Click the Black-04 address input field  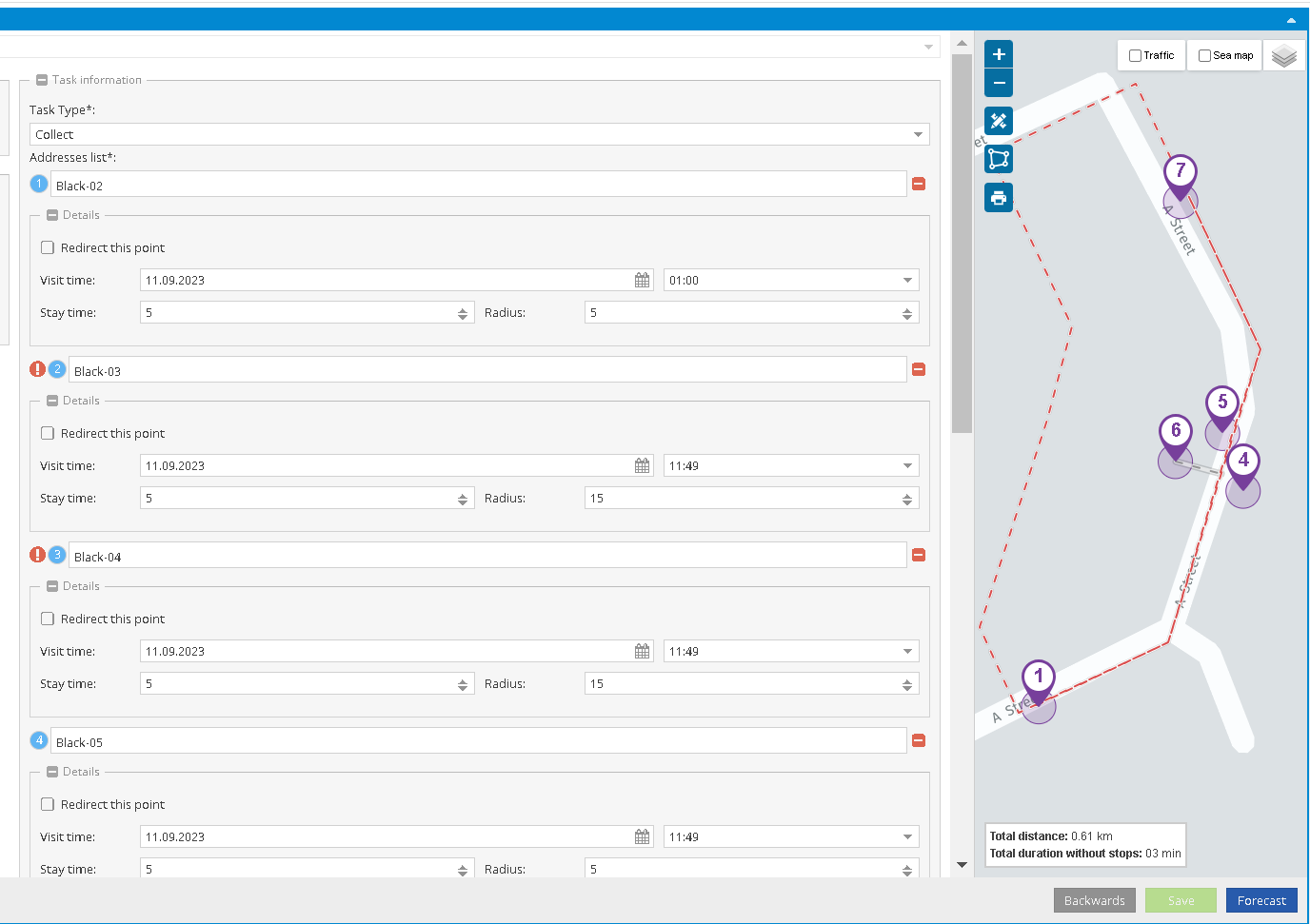[x=486, y=557]
